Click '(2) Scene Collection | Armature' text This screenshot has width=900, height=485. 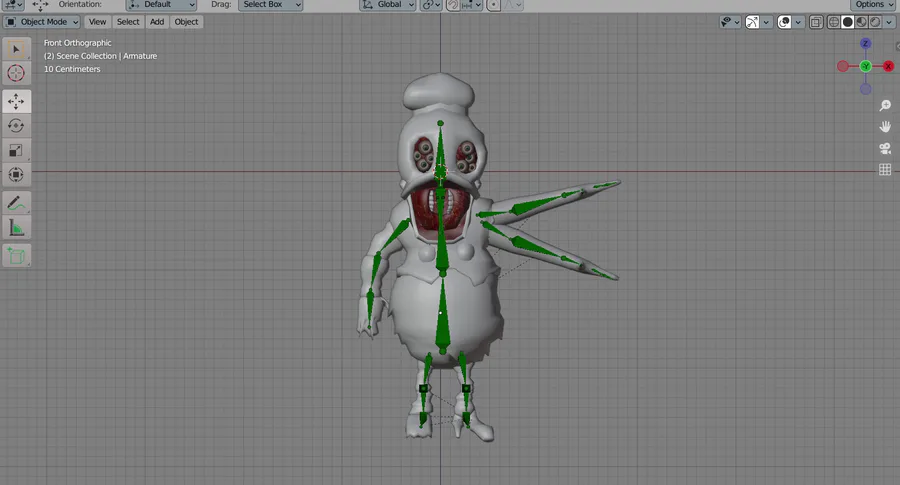coord(100,56)
